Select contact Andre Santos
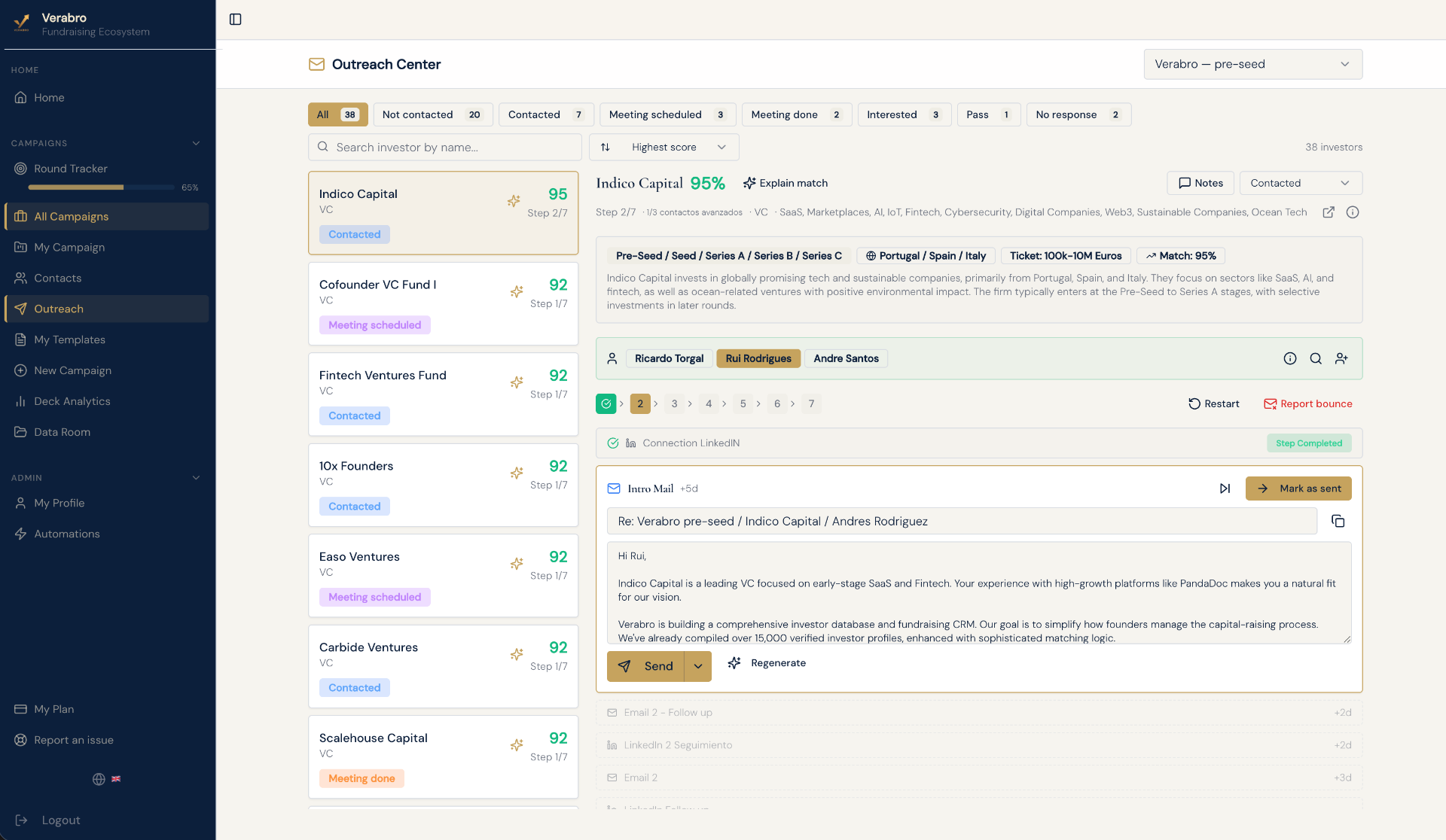This screenshot has height=840, width=1446. tap(846, 358)
